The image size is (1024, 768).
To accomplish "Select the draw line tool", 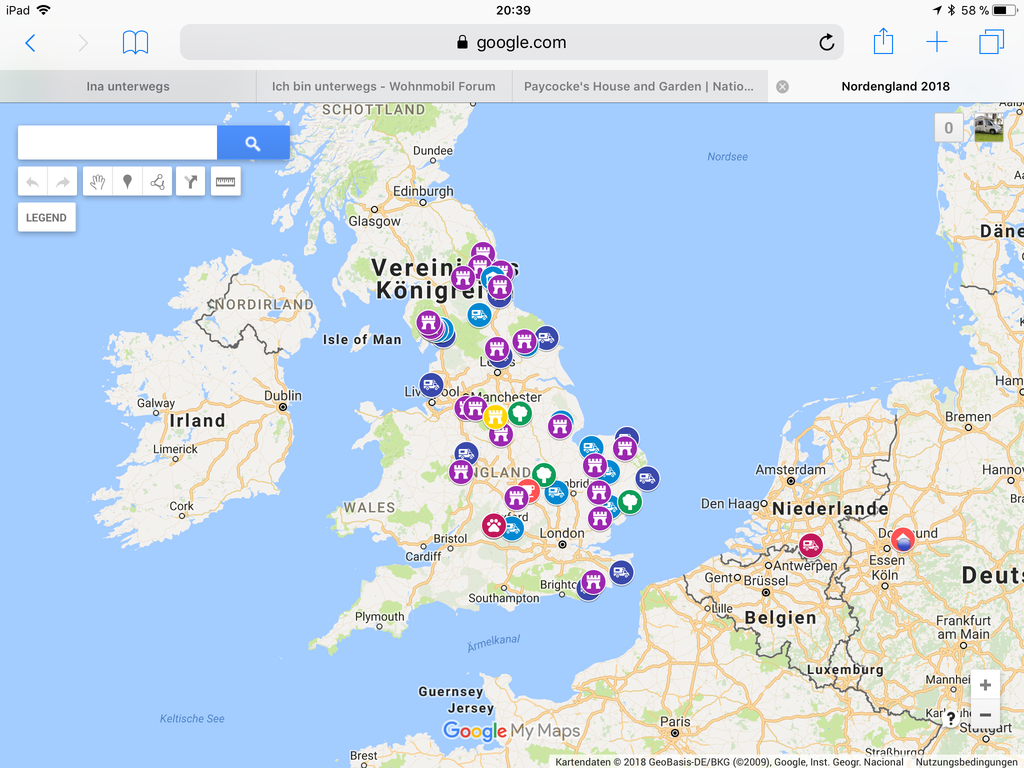I will tap(157, 182).
